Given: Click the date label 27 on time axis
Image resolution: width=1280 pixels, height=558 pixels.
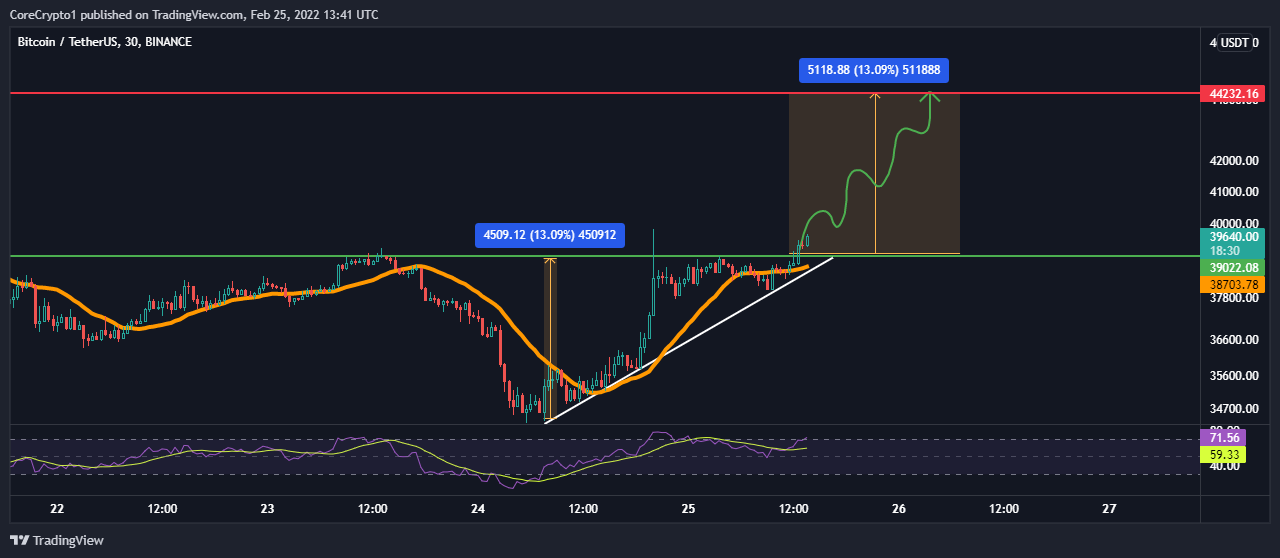Looking at the screenshot, I should (1109, 509).
